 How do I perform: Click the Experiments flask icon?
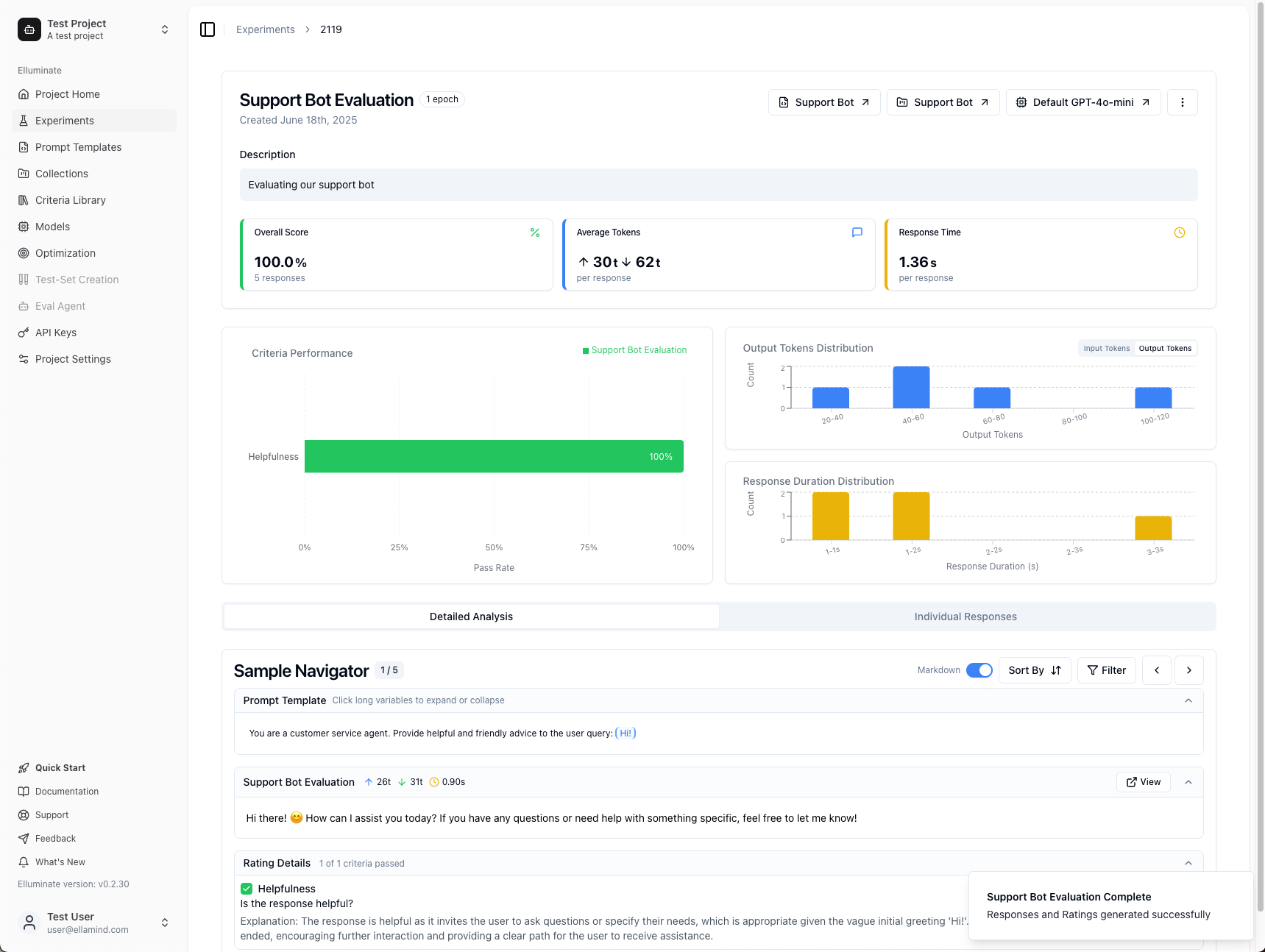tap(24, 121)
